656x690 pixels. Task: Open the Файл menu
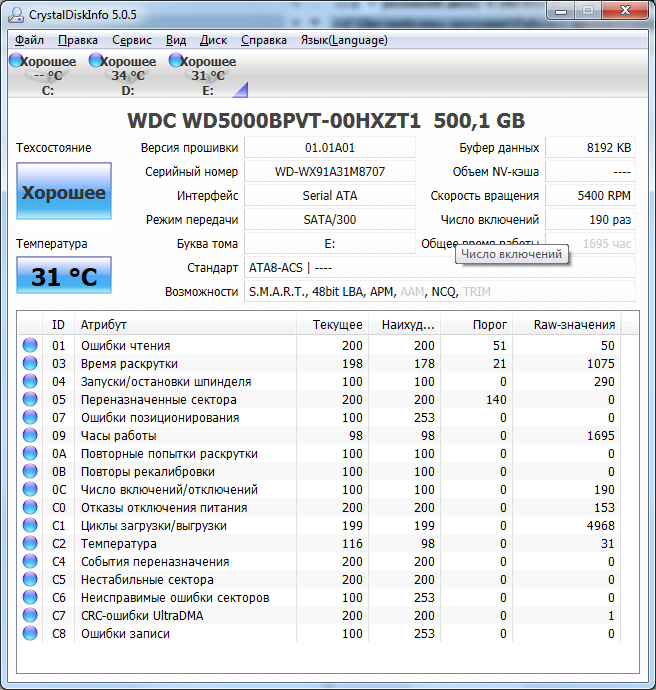pyautogui.click(x=29, y=40)
